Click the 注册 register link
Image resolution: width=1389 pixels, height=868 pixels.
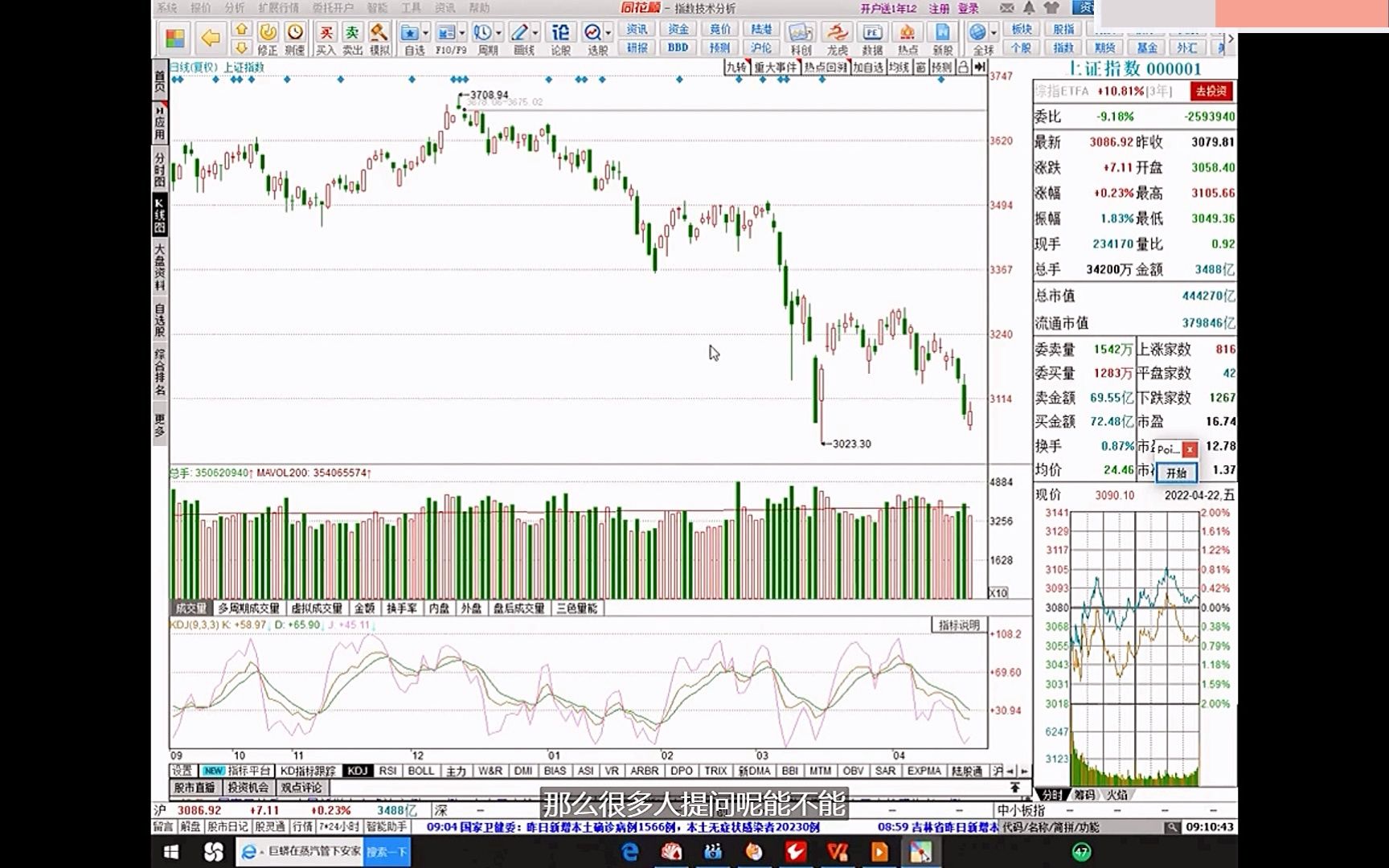click(x=939, y=9)
